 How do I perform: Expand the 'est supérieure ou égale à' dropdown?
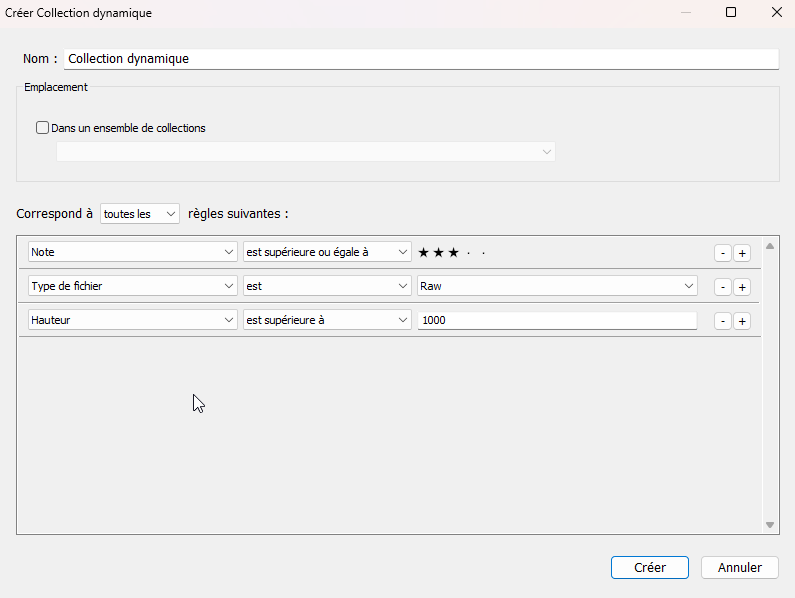coord(327,253)
